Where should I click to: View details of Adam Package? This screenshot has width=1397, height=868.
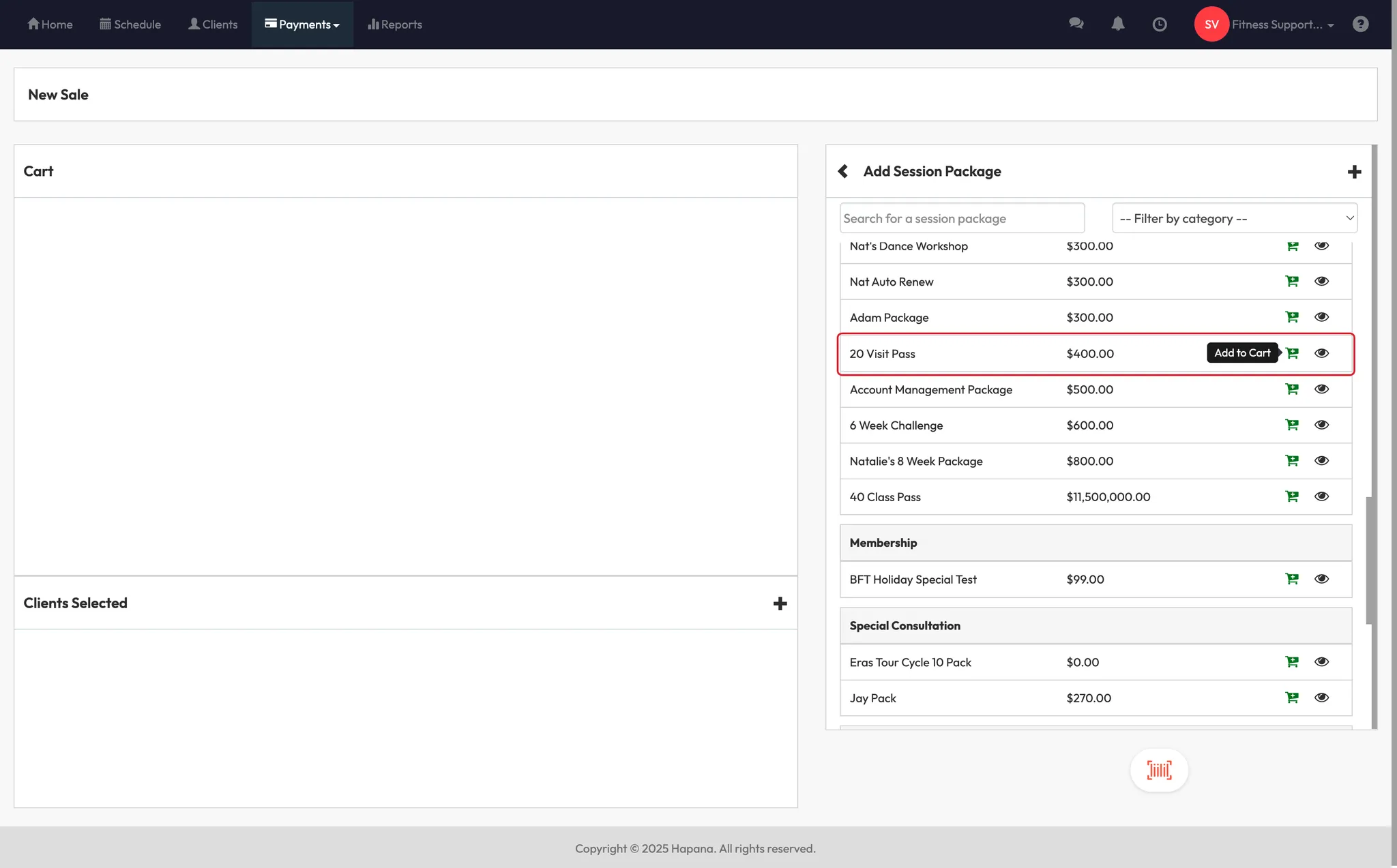(1321, 317)
